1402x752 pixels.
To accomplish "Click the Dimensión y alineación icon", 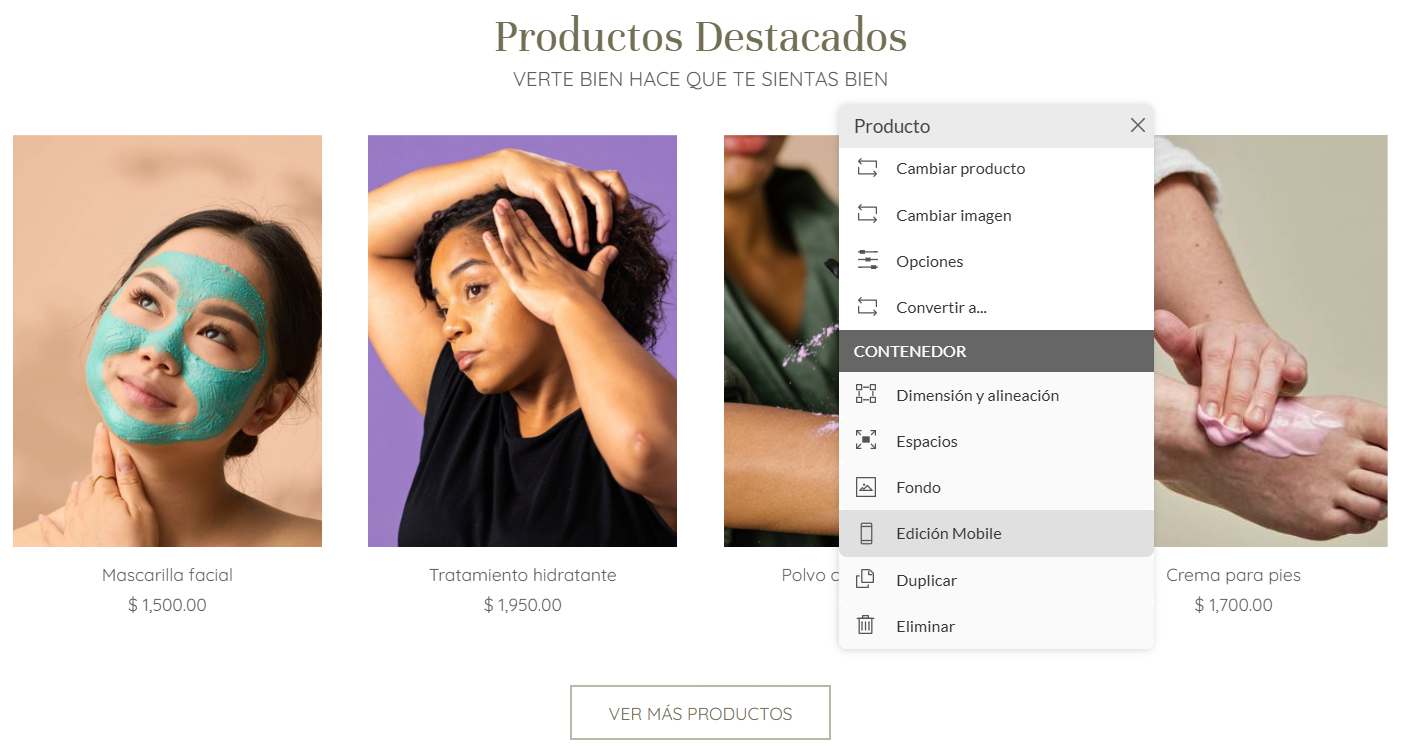I will point(866,394).
